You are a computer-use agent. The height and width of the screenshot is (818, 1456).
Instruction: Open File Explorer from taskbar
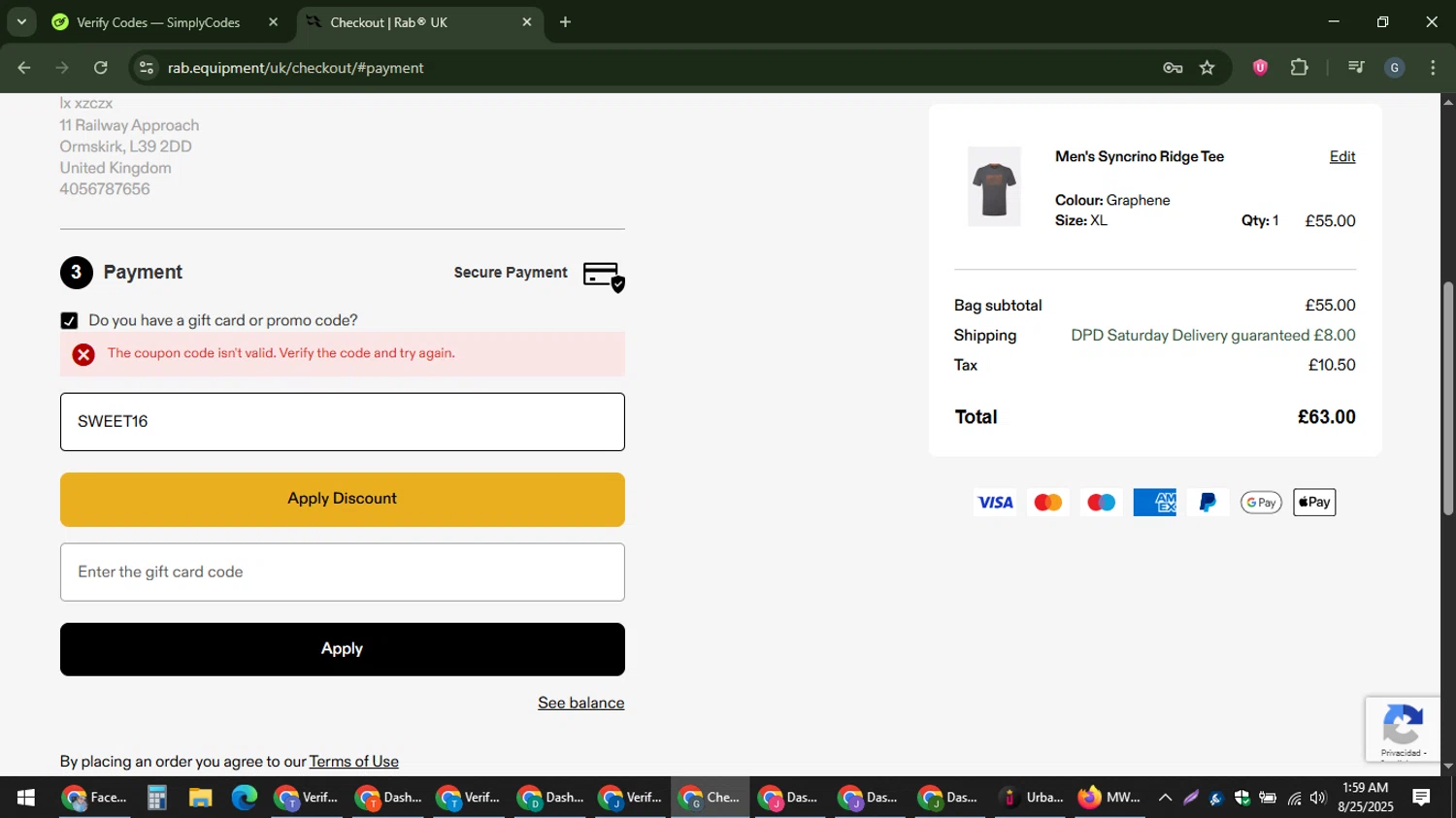tap(200, 798)
